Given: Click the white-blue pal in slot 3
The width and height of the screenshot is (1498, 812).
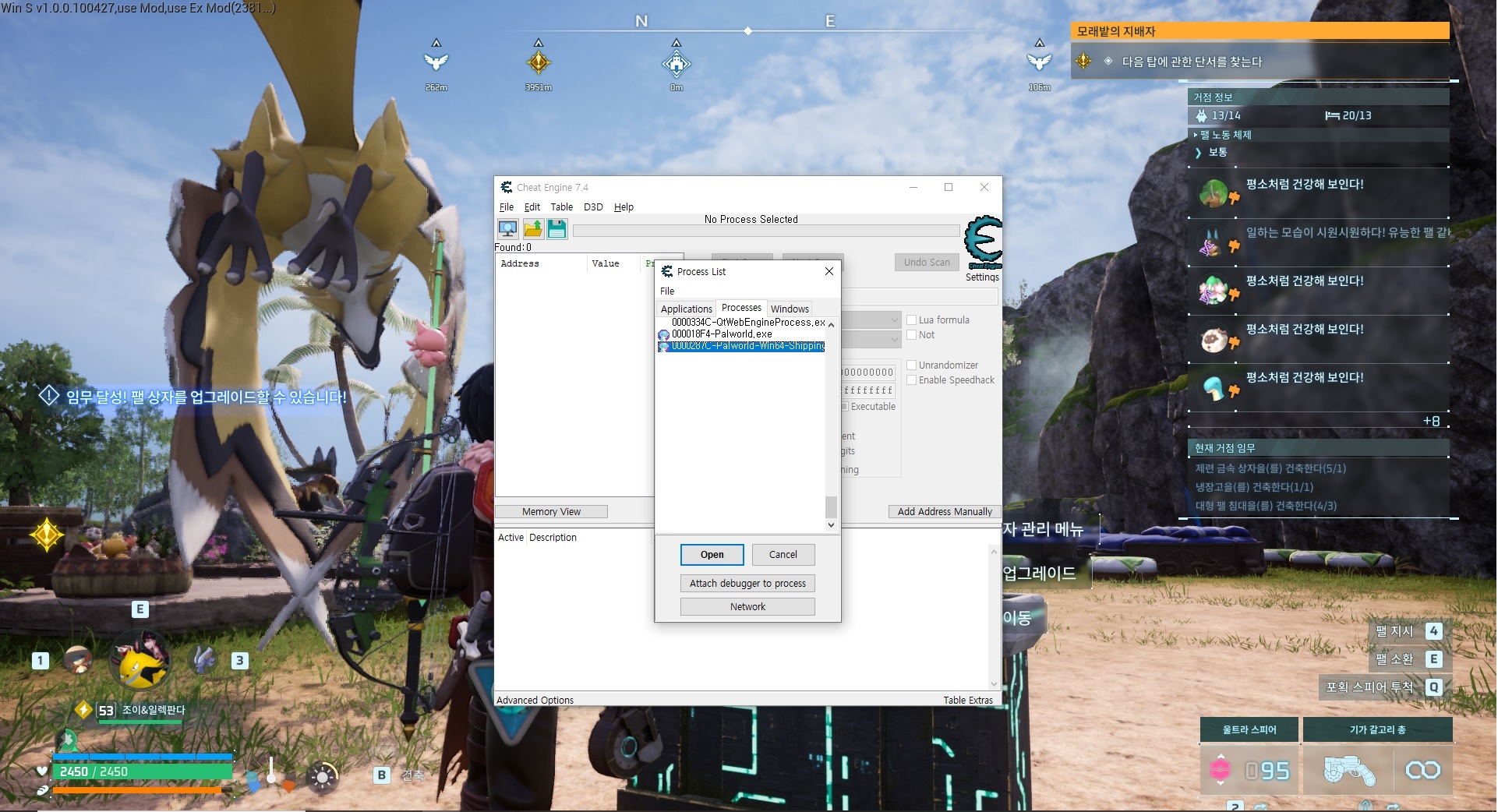Looking at the screenshot, I should (x=204, y=660).
